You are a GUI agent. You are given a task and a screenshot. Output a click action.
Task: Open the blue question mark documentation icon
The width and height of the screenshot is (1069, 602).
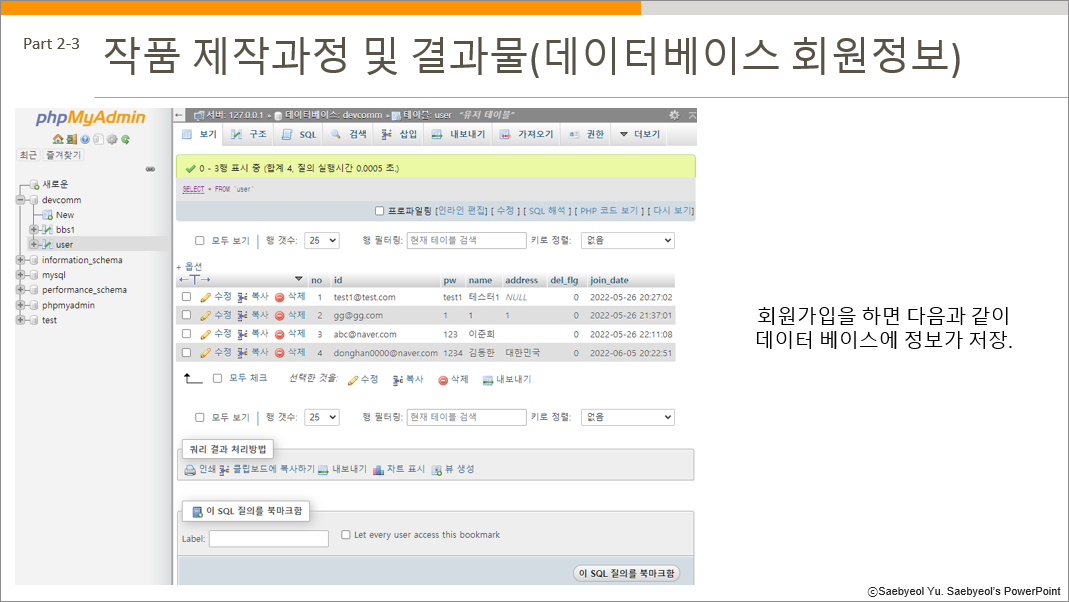[x=85, y=139]
